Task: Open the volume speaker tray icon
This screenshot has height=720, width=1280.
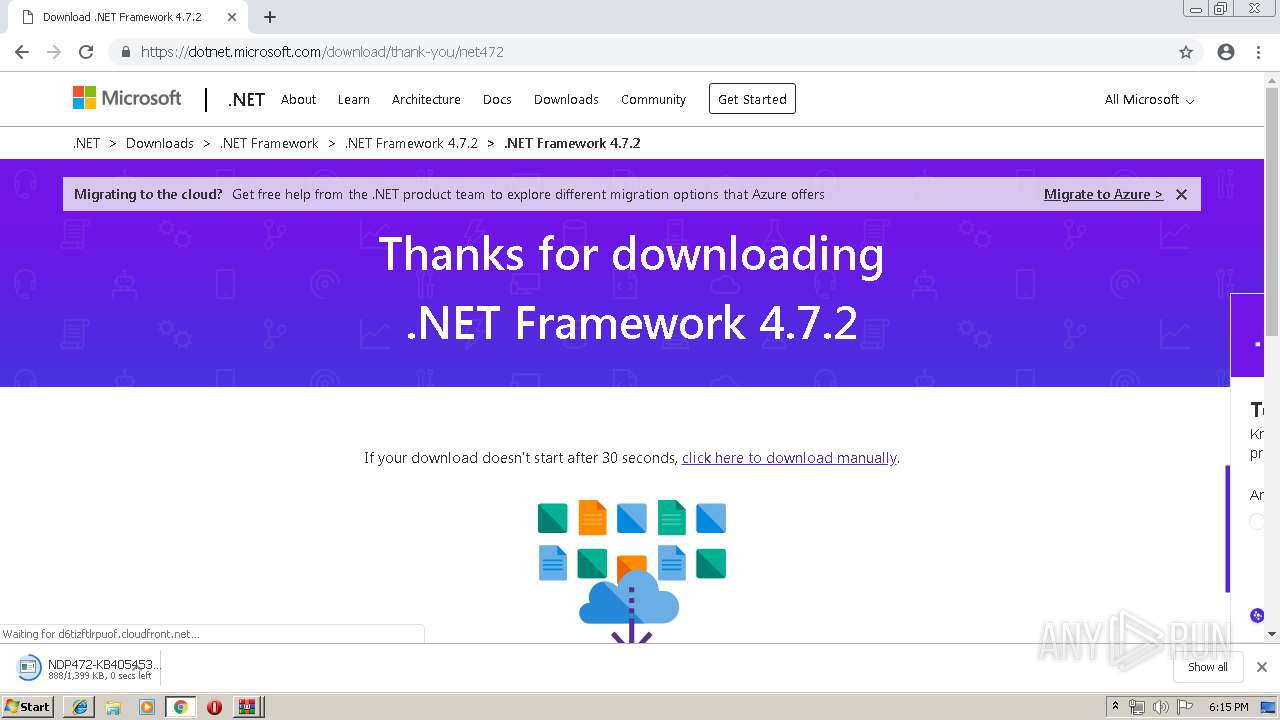Action: coord(1160,706)
